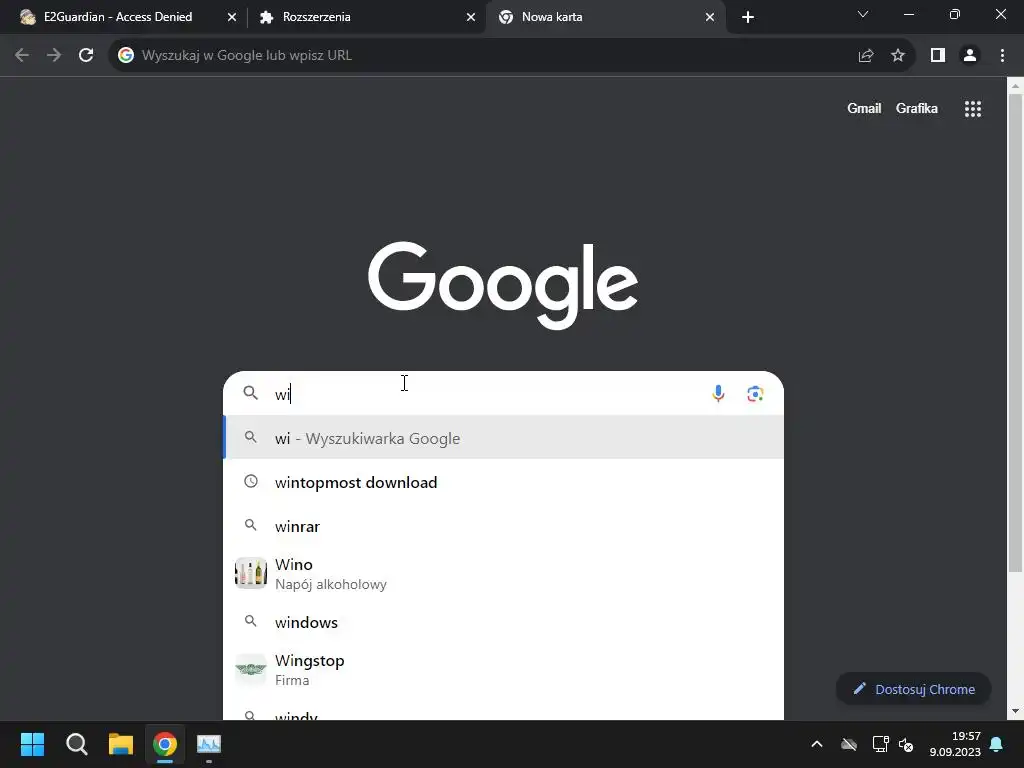Show hidden tray icons chevron
Screen dimensions: 1024x768
[x=817, y=744]
